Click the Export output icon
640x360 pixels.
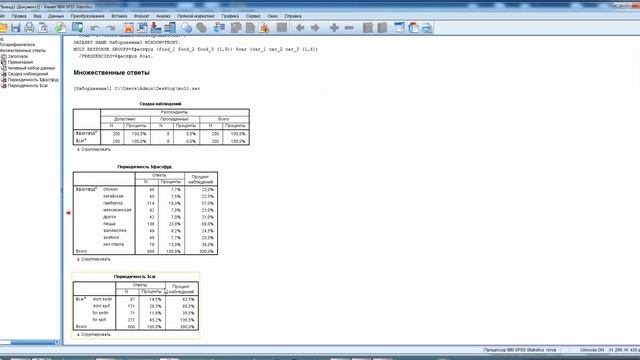tap(60, 28)
